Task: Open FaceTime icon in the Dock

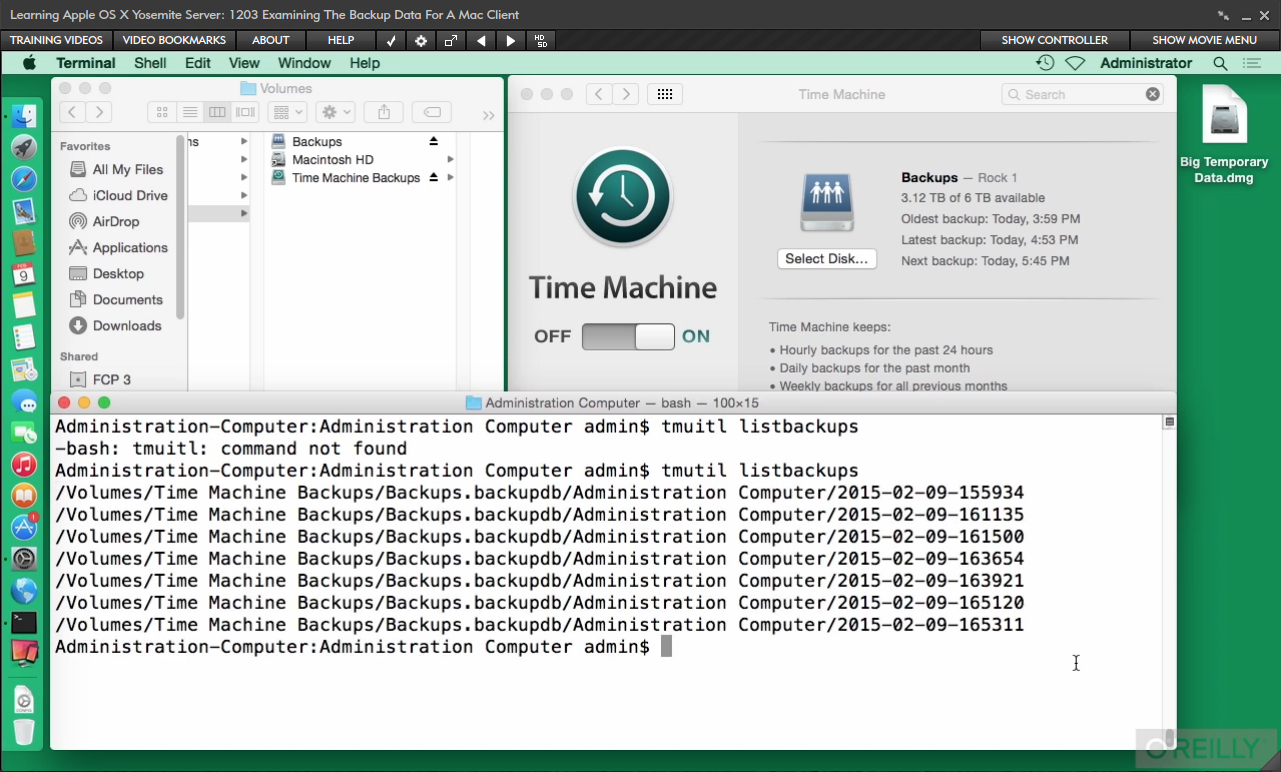Action: [x=24, y=433]
